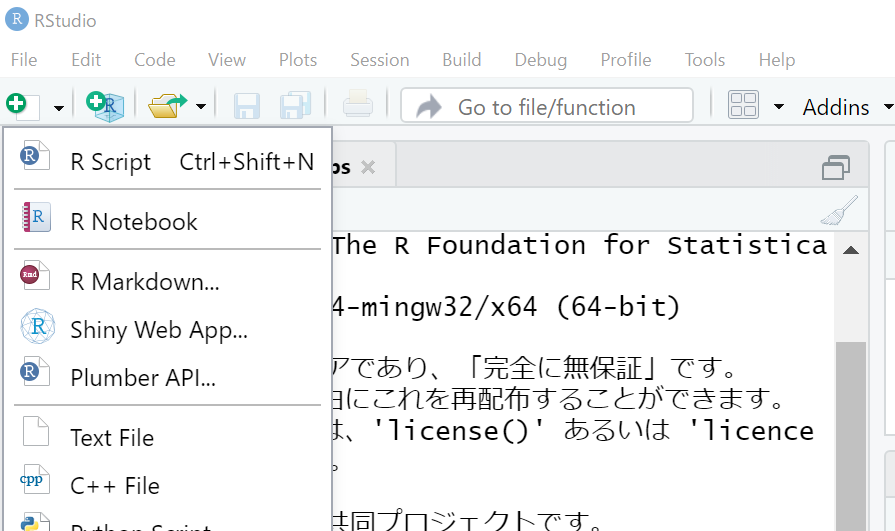The image size is (895, 531).
Task: Open the Code menu
Action: click(x=155, y=60)
